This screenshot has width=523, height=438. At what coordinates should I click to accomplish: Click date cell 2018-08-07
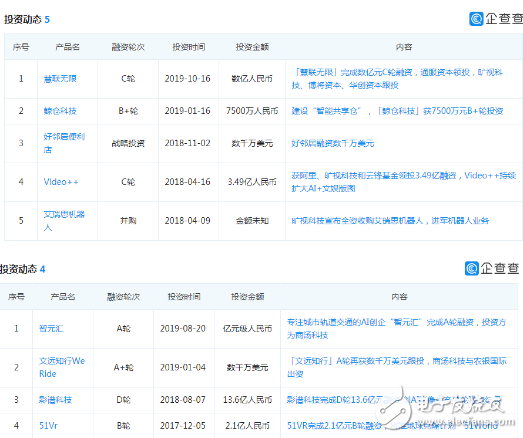pyautogui.click(x=183, y=400)
